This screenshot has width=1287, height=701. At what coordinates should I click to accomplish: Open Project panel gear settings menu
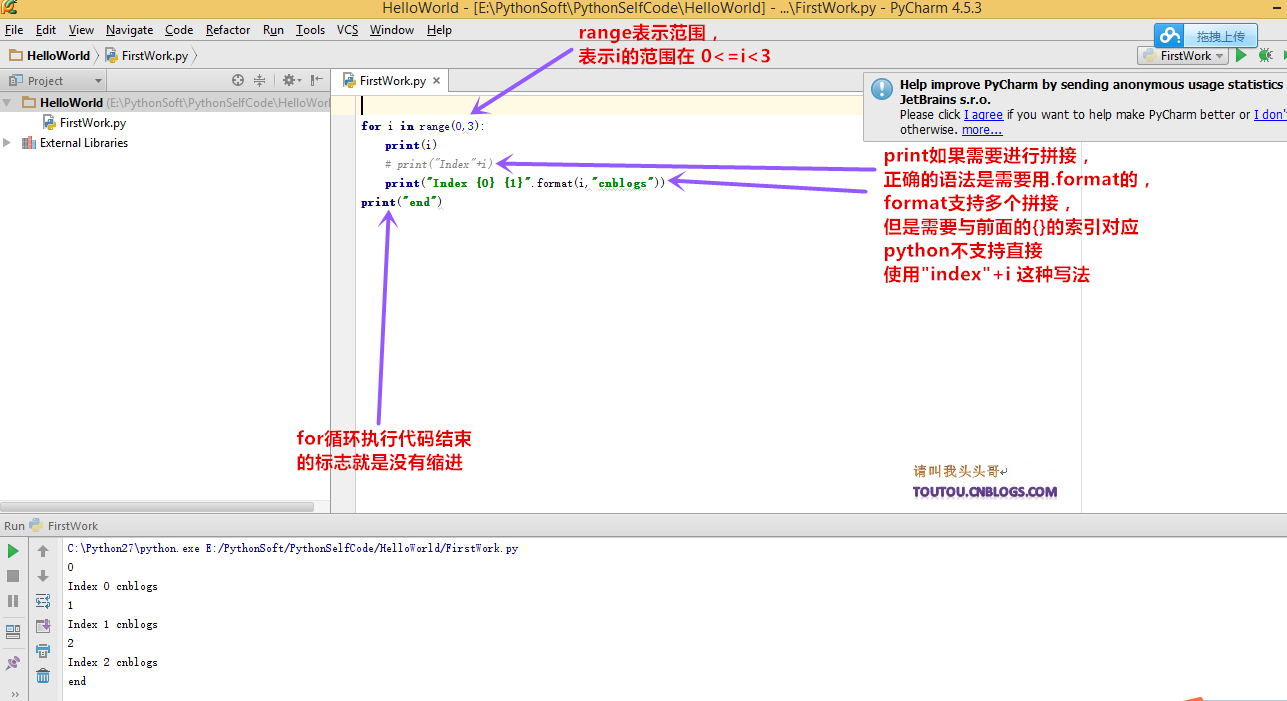(290, 81)
